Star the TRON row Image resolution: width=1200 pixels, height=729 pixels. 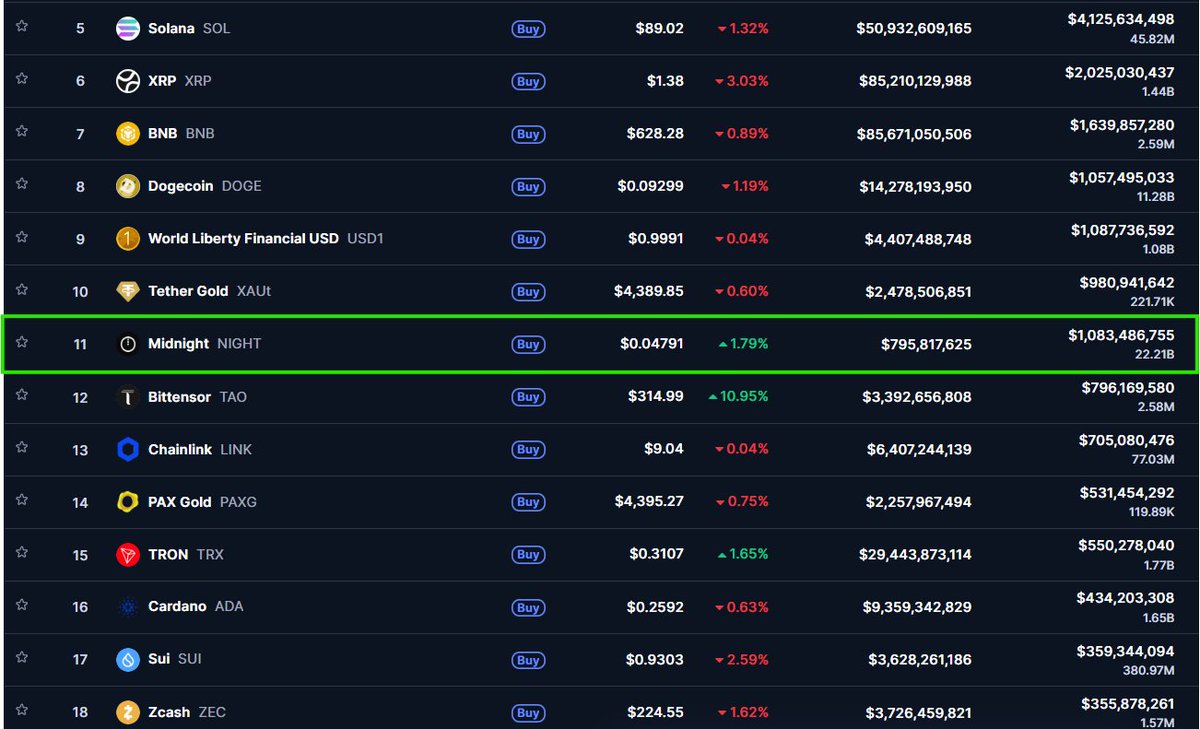(22, 552)
